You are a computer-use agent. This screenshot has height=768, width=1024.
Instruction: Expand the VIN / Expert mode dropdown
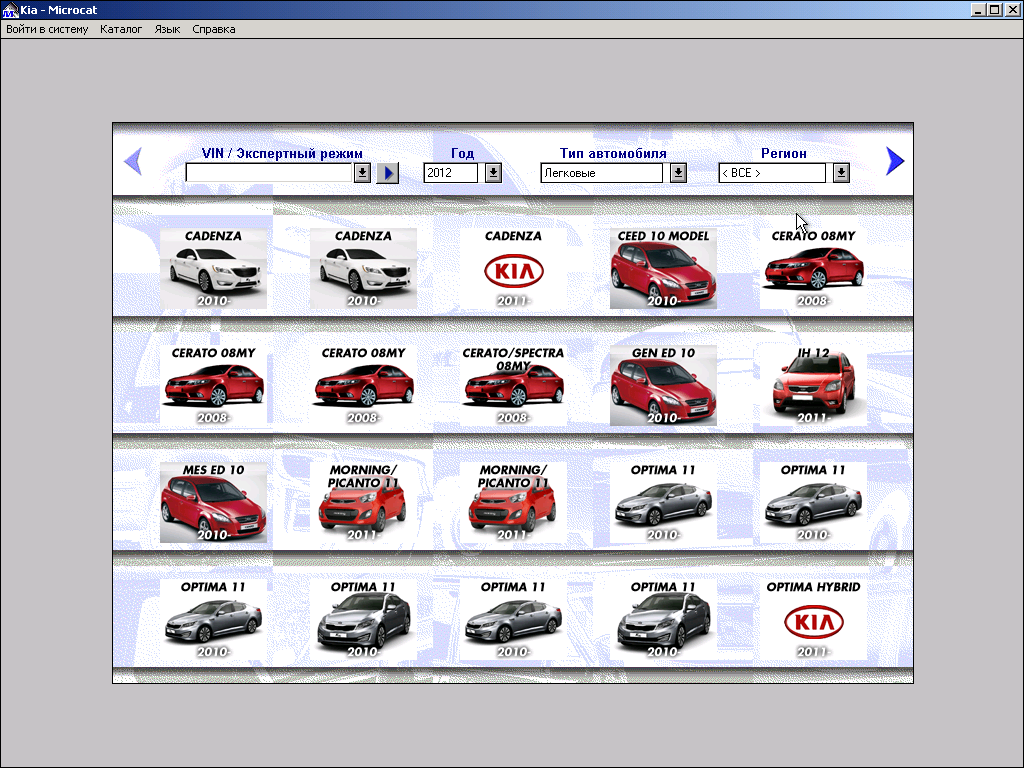(362, 173)
